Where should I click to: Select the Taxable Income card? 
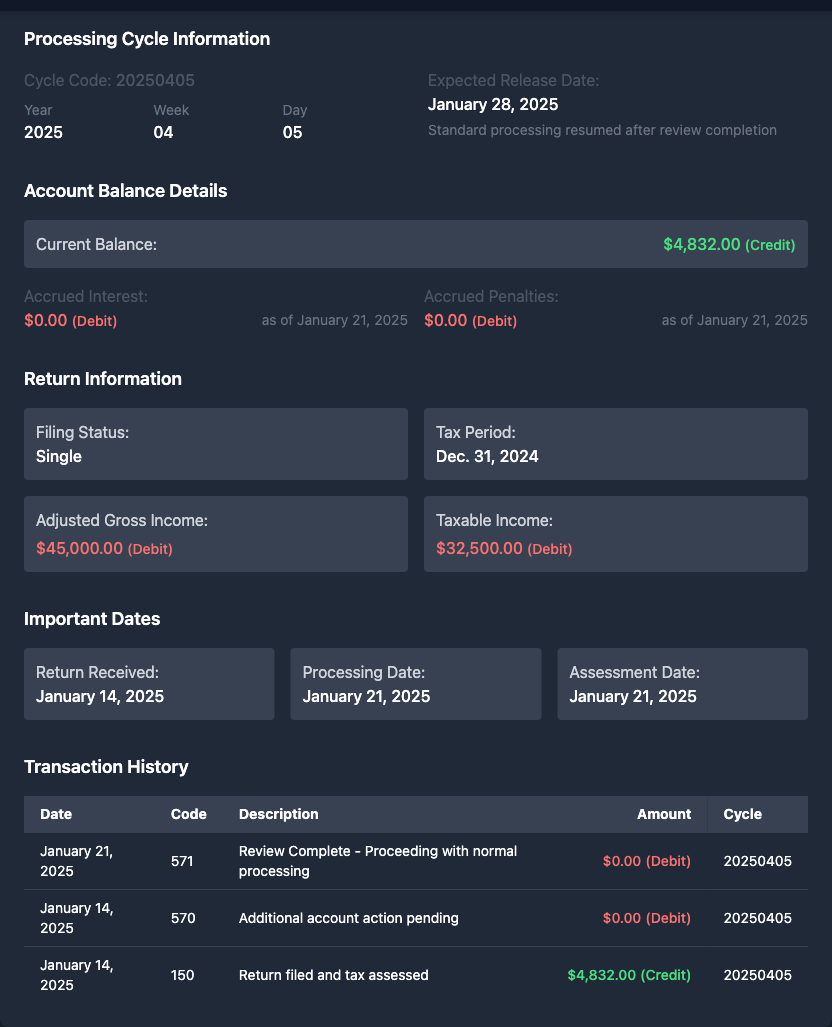(615, 534)
